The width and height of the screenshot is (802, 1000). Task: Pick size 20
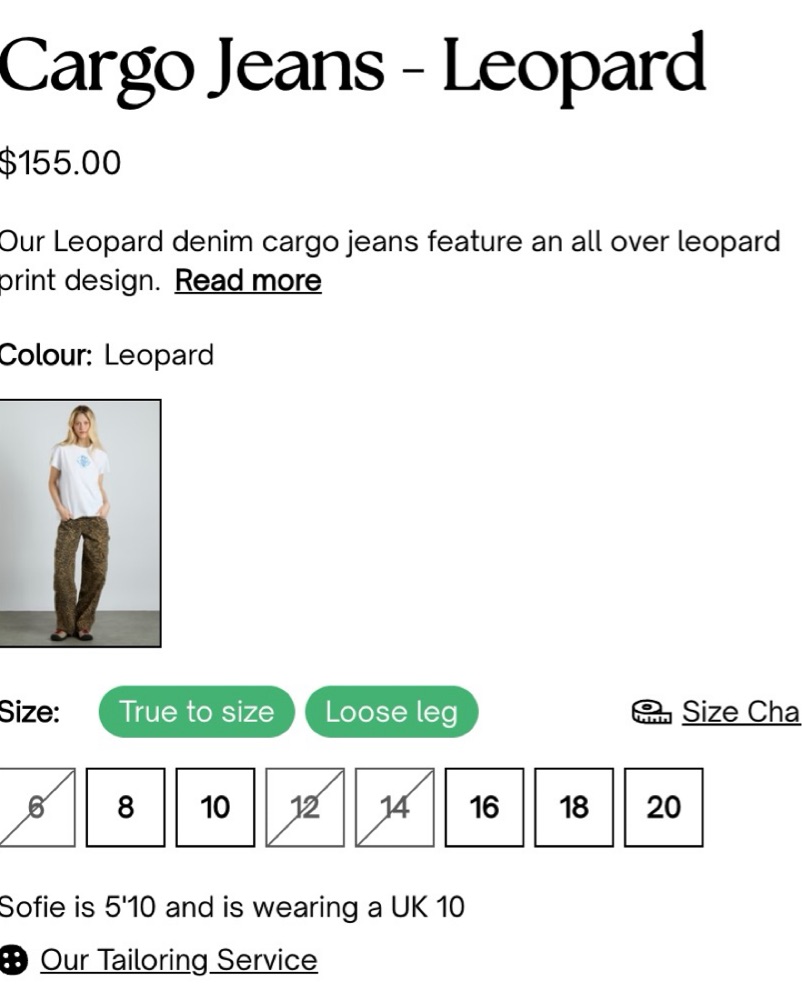[x=664, y=807]
